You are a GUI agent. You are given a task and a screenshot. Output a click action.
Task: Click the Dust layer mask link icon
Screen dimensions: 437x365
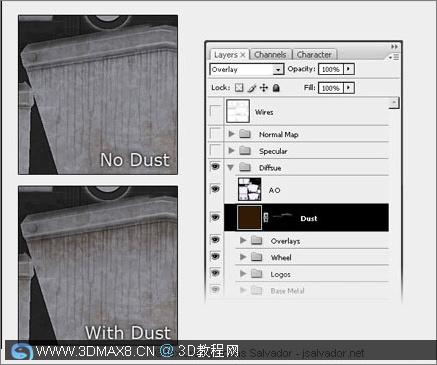266,217
